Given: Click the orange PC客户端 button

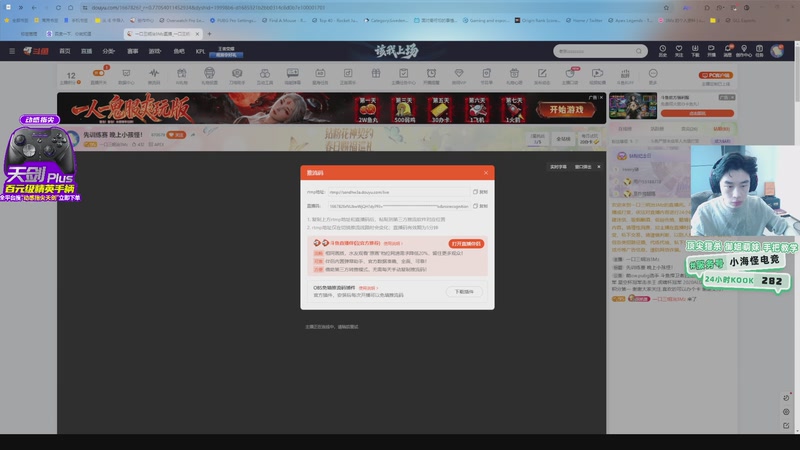Looking at the screenshot, I should (x=716, y=75).
